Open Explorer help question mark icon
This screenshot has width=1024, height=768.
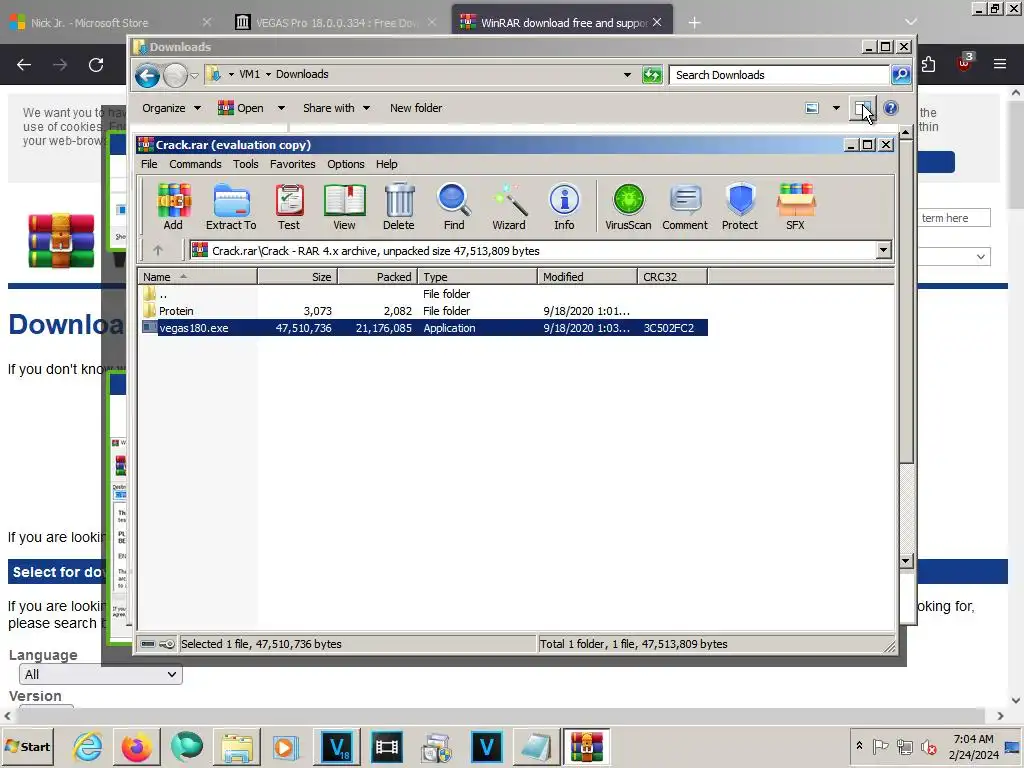[x=891, y=108]
